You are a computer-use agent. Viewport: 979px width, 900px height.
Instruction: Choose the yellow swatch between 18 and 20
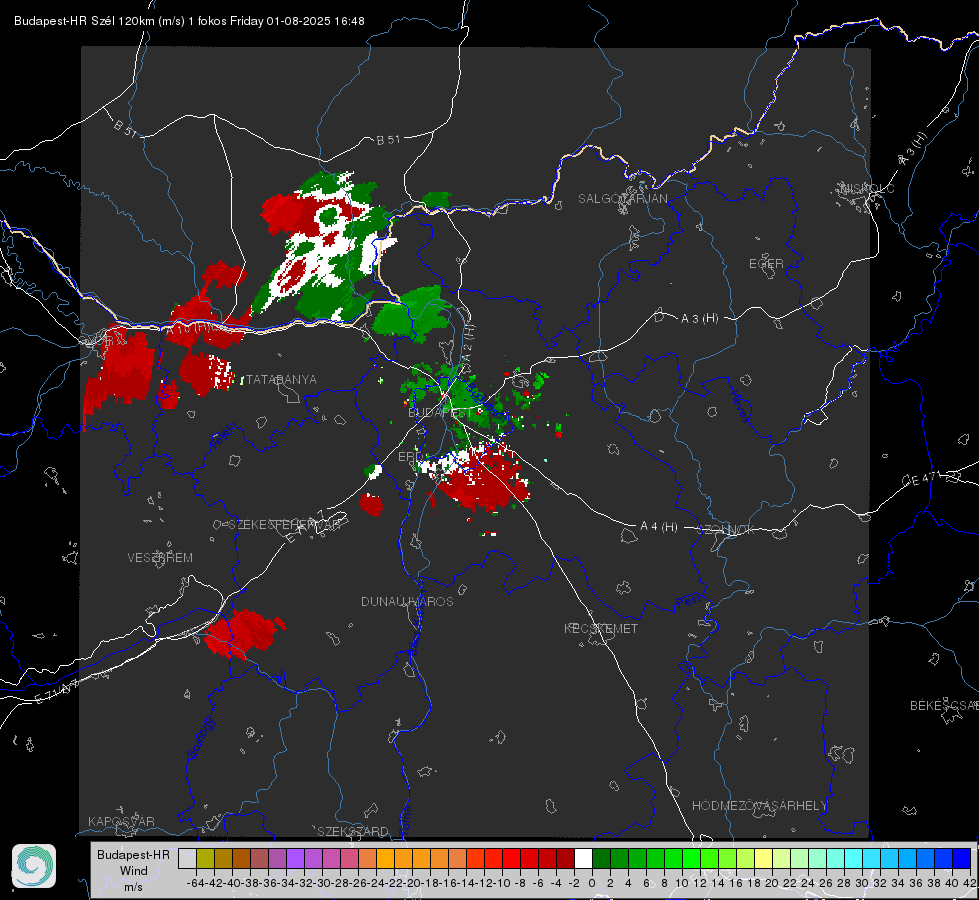[x=763, y=859]
